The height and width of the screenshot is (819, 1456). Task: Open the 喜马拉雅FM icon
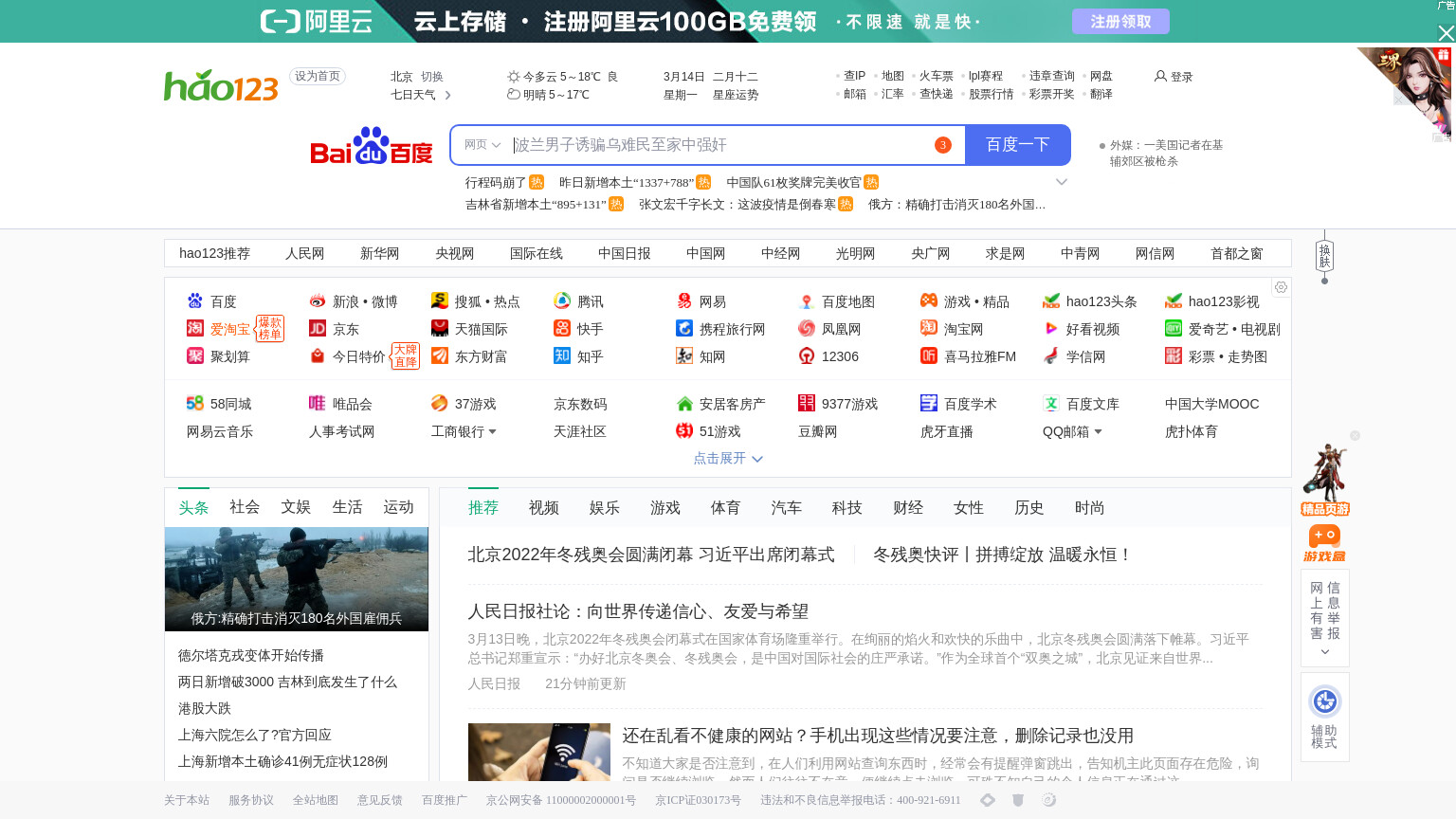[x=928, y=355]
